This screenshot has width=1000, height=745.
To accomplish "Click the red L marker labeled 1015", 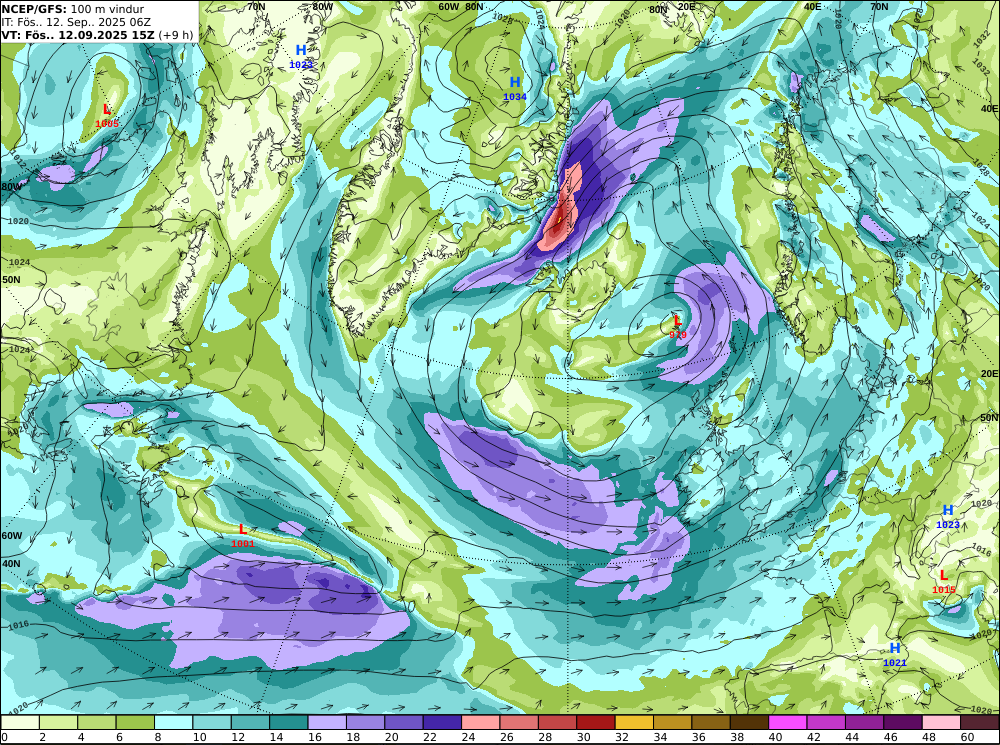I will pos(944,575).
